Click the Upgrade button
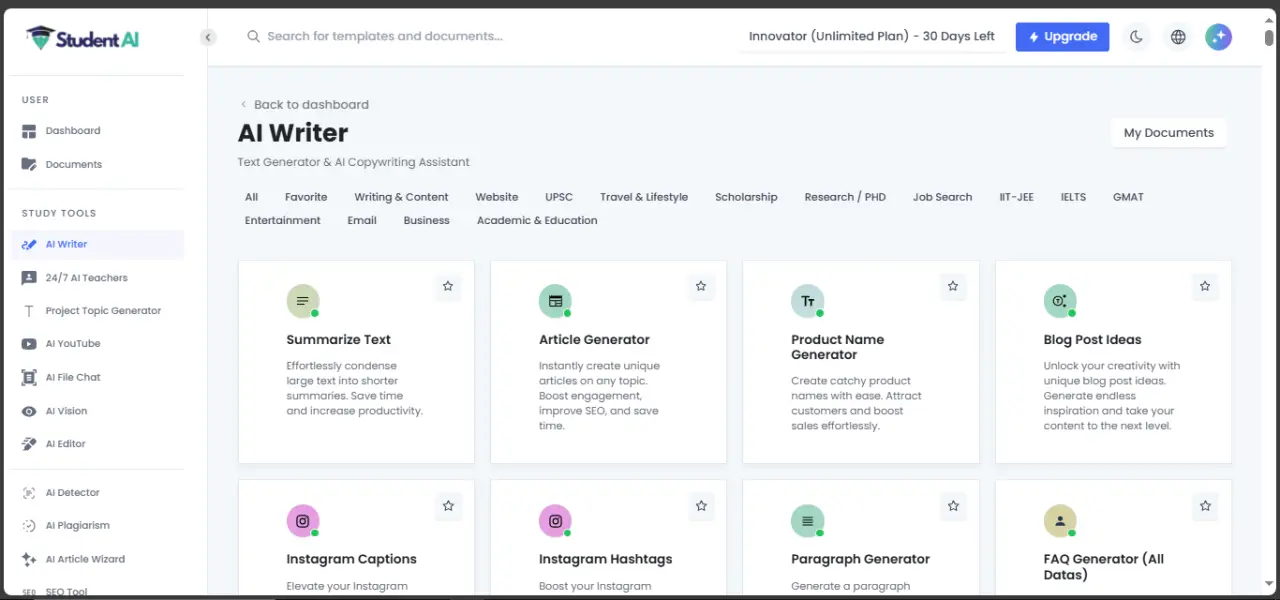 pyautogui.click(x=1062, y=37)
